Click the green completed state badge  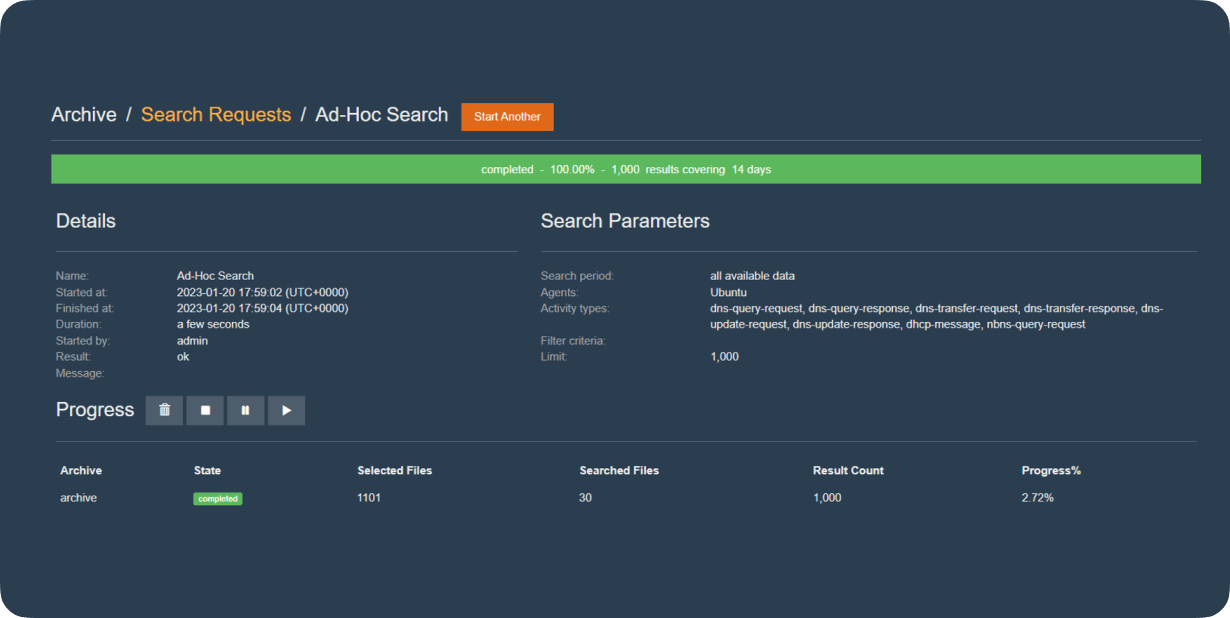pyautogui.click(x=217, y=498)
